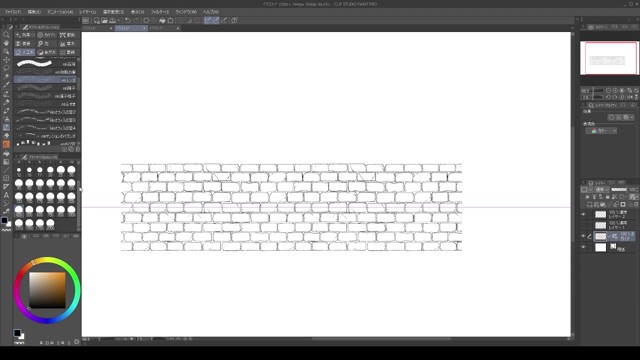Expand the effect options arrow in Layer Property
640x360 pixels.
tap(632, 117)
